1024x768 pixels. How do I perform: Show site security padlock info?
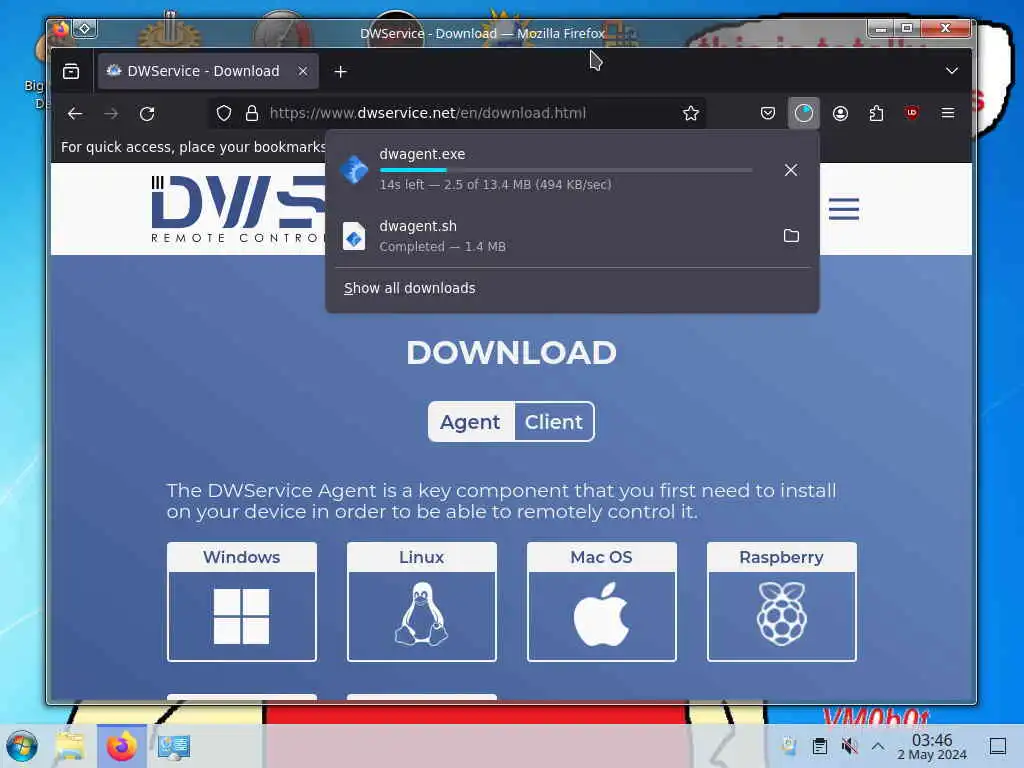pos(251,113)
